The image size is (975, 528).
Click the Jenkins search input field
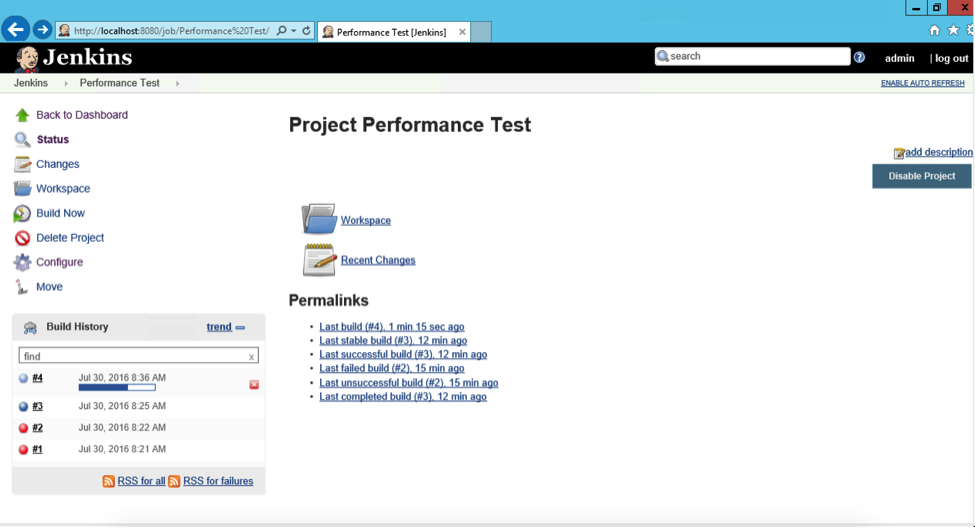coord(752,57)
